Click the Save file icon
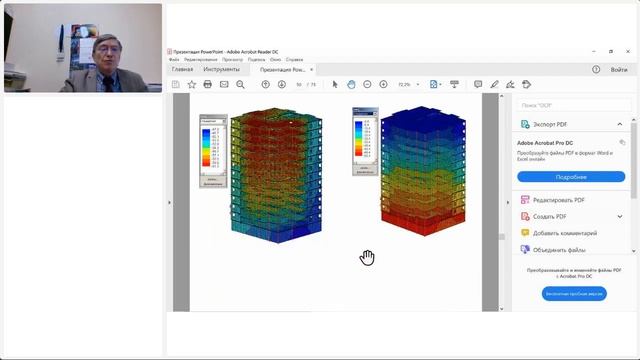The image size is (640, 360). pyautogui.click(x=176, y=84)
